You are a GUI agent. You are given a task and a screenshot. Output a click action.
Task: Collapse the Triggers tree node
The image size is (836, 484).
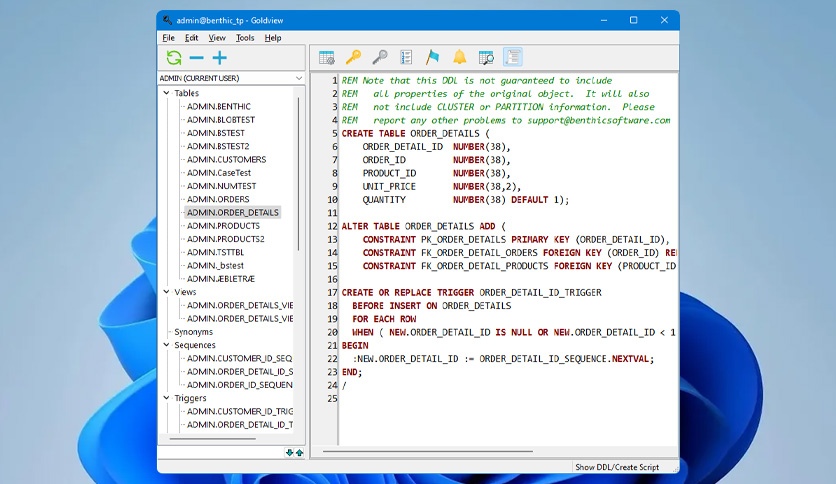tap(166, 398)
